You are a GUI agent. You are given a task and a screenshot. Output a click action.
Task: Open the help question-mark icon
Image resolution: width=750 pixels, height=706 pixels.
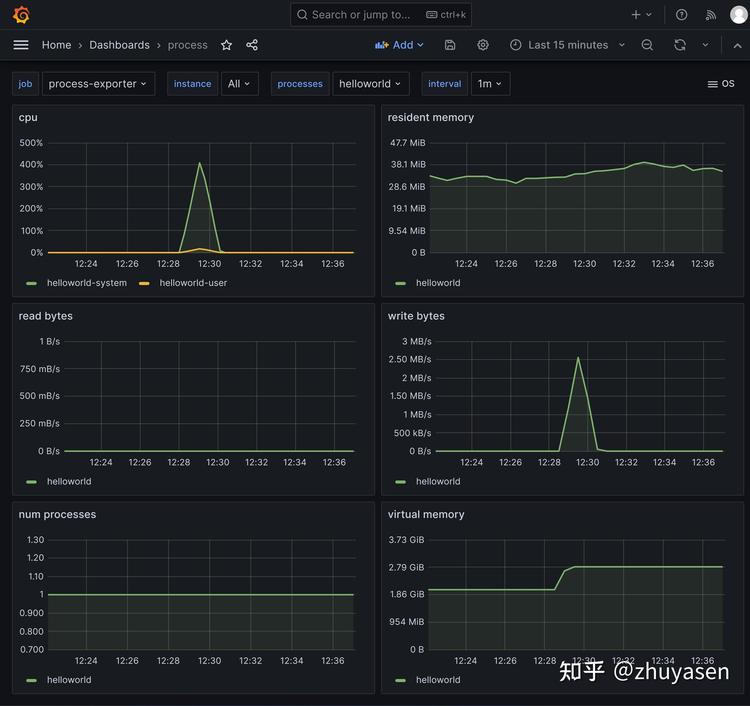click(x=681, y=15)
